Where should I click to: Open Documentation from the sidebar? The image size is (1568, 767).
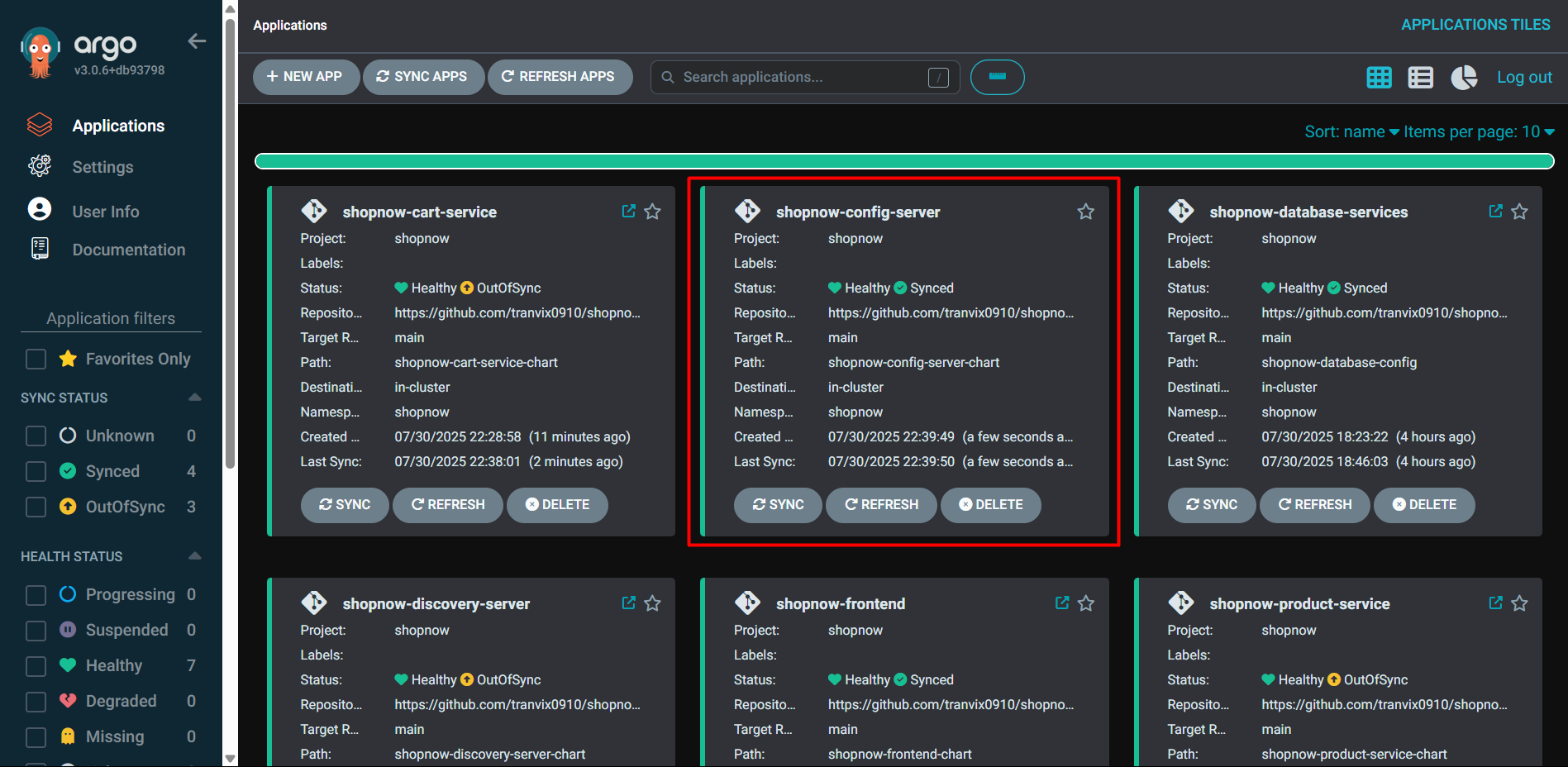point(128,249)
